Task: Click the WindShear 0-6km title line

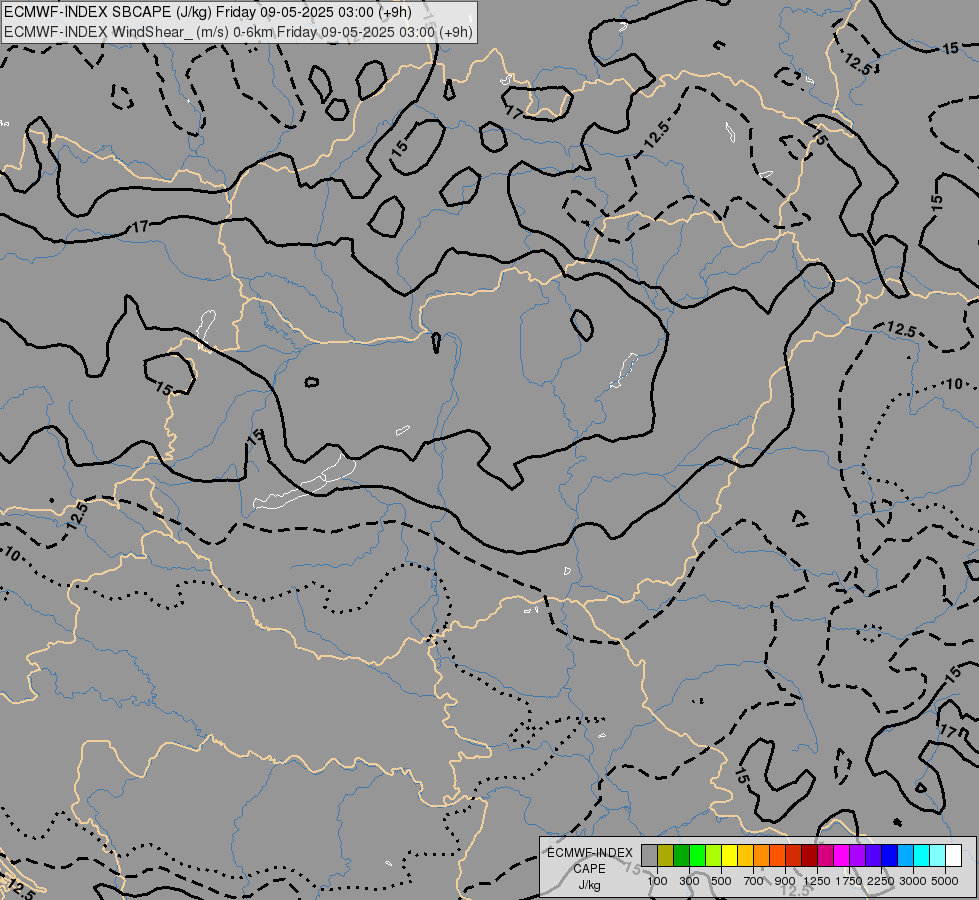Action: pos(239,32)
